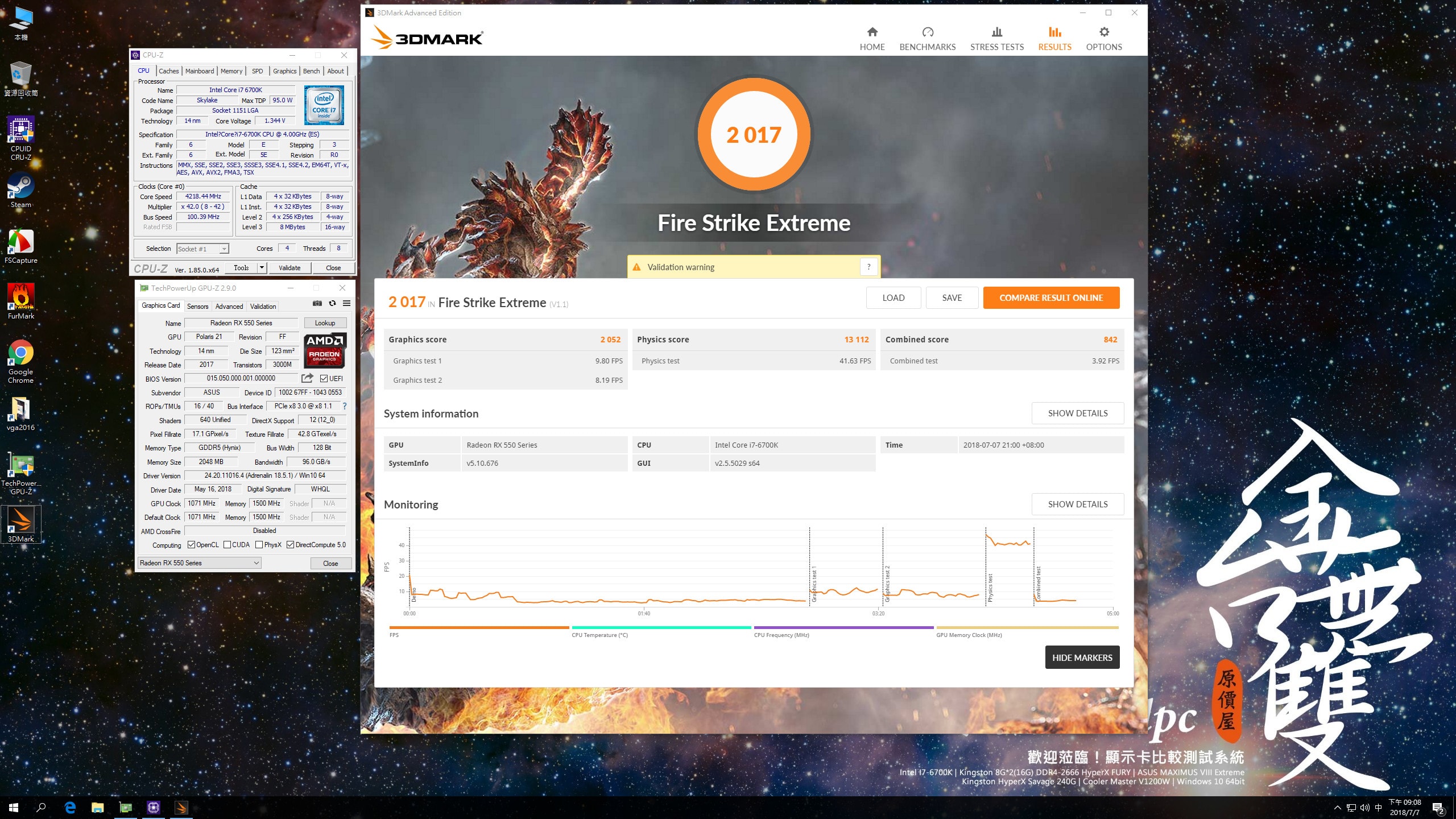
Task: Open the RESULTS section in 3DMark
Action: [1054, 39]
